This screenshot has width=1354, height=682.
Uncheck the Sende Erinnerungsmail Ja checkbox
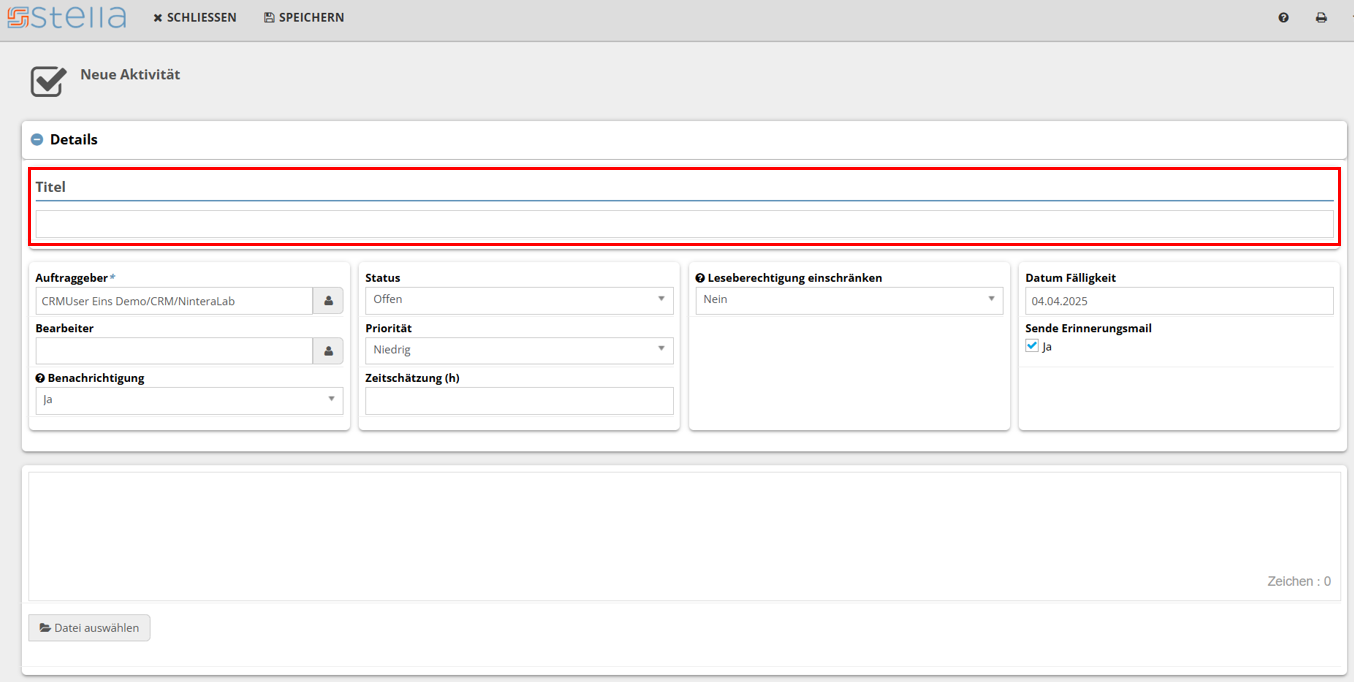(1032, 346)
